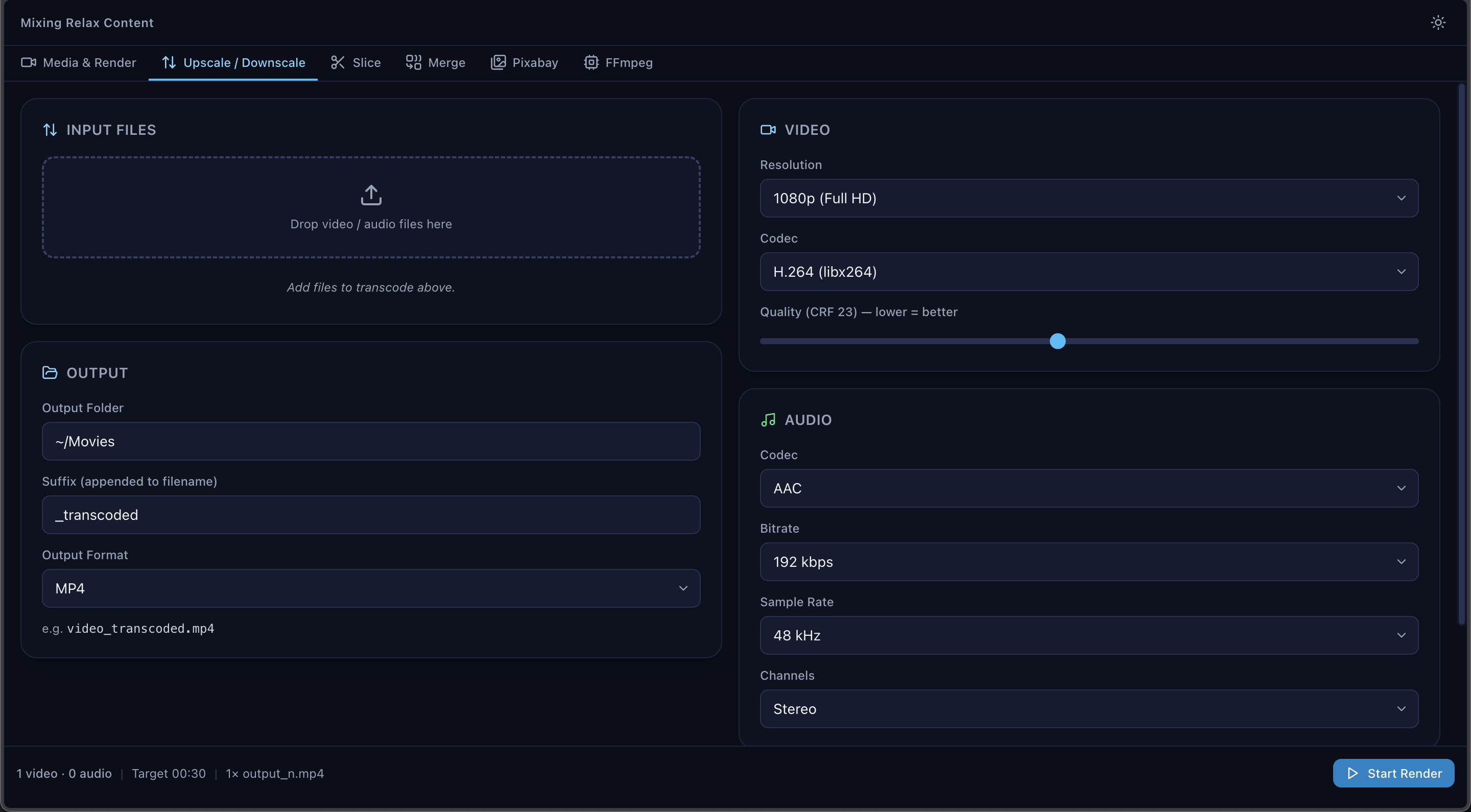Switch to the Slice tab

coord(355,63)
